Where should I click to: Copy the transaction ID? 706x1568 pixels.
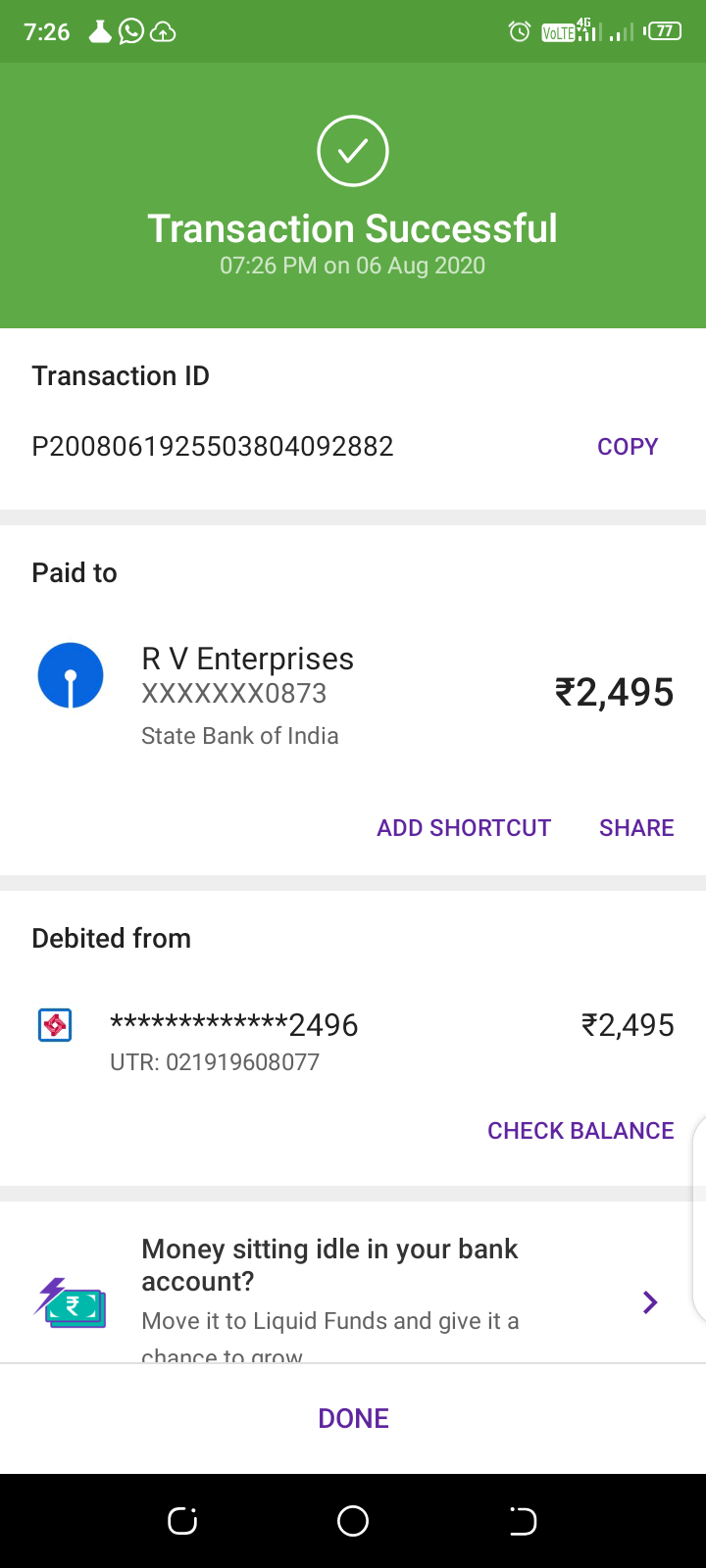pos(628,447)
